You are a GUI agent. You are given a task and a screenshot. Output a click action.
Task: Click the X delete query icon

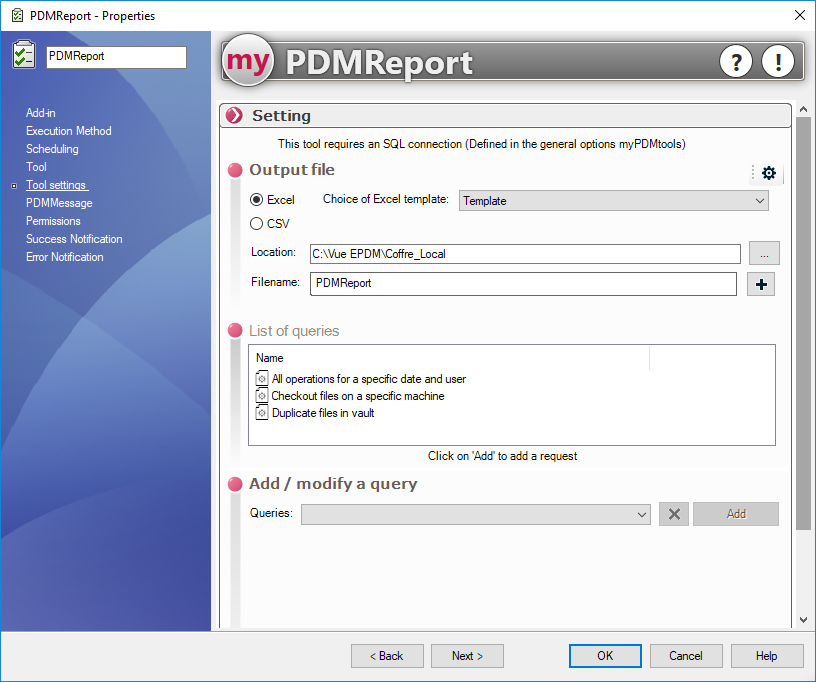[674, 514]
